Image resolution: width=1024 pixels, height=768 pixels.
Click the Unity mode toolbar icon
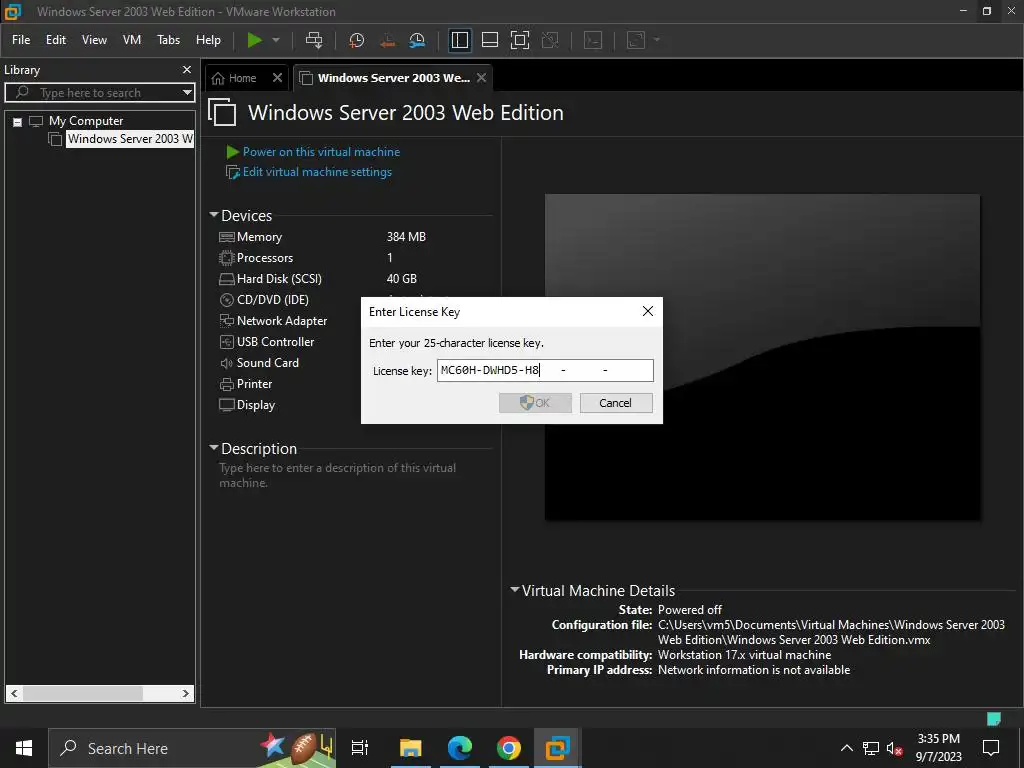click(550, 40)
